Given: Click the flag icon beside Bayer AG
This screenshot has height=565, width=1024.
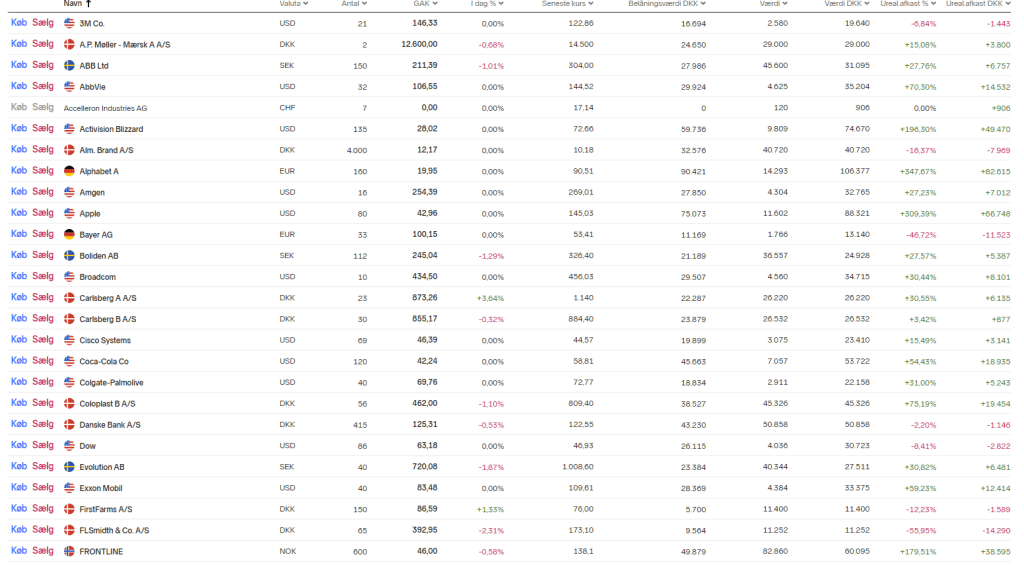Looking at the screenshot, I should 69,234.
